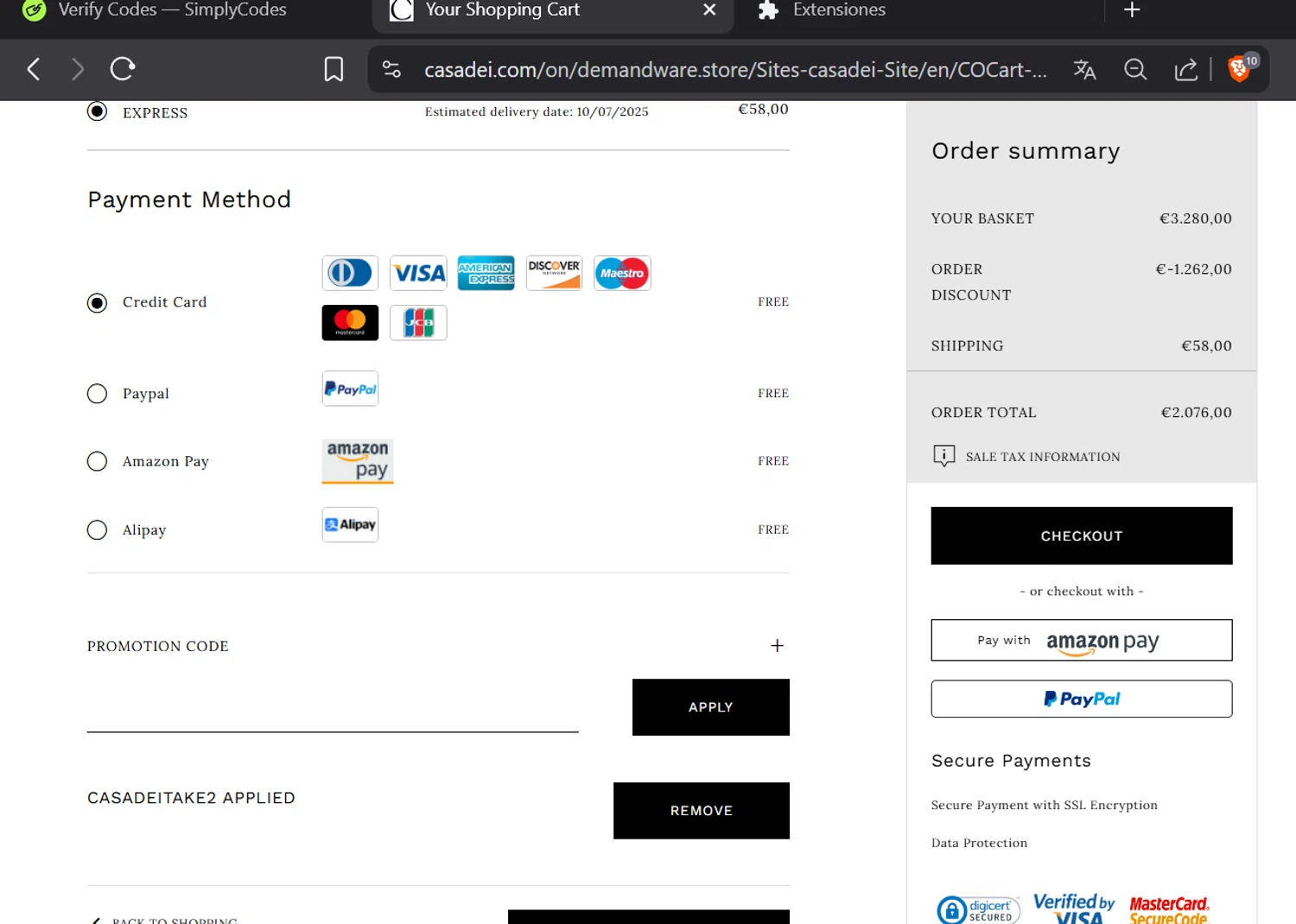This screenshot has height=924, width=1296.
Task: Close the Your Shopping Cart tab
Action: [x=709, y=10]
